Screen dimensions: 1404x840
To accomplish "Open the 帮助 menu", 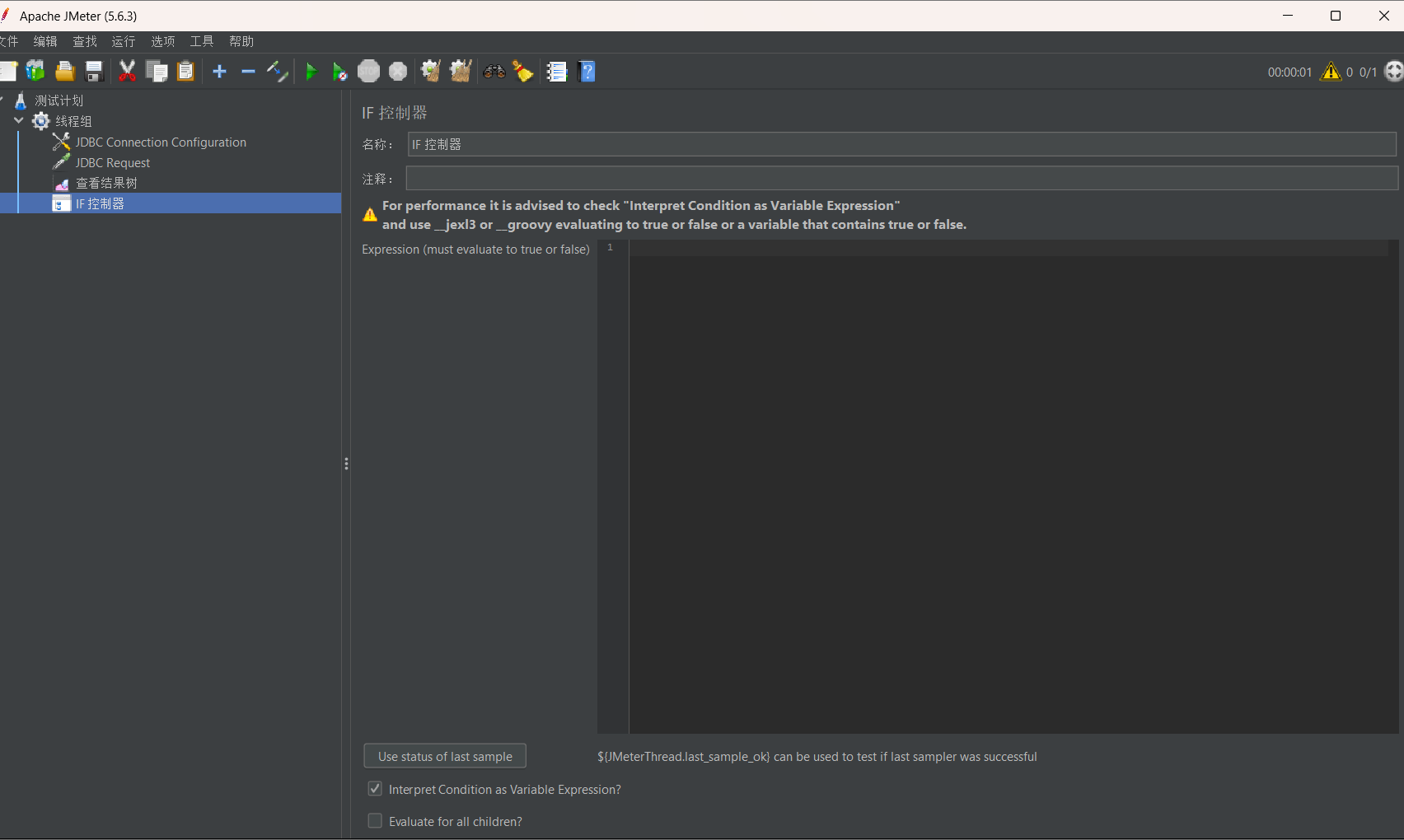I will [x=241, y=41].
